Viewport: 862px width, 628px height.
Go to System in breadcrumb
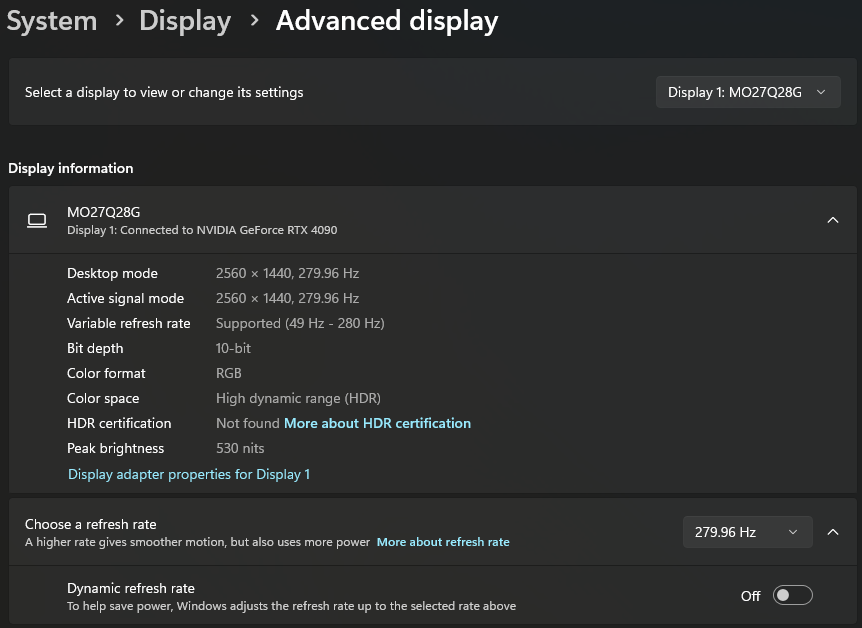[x=52, y=21]
